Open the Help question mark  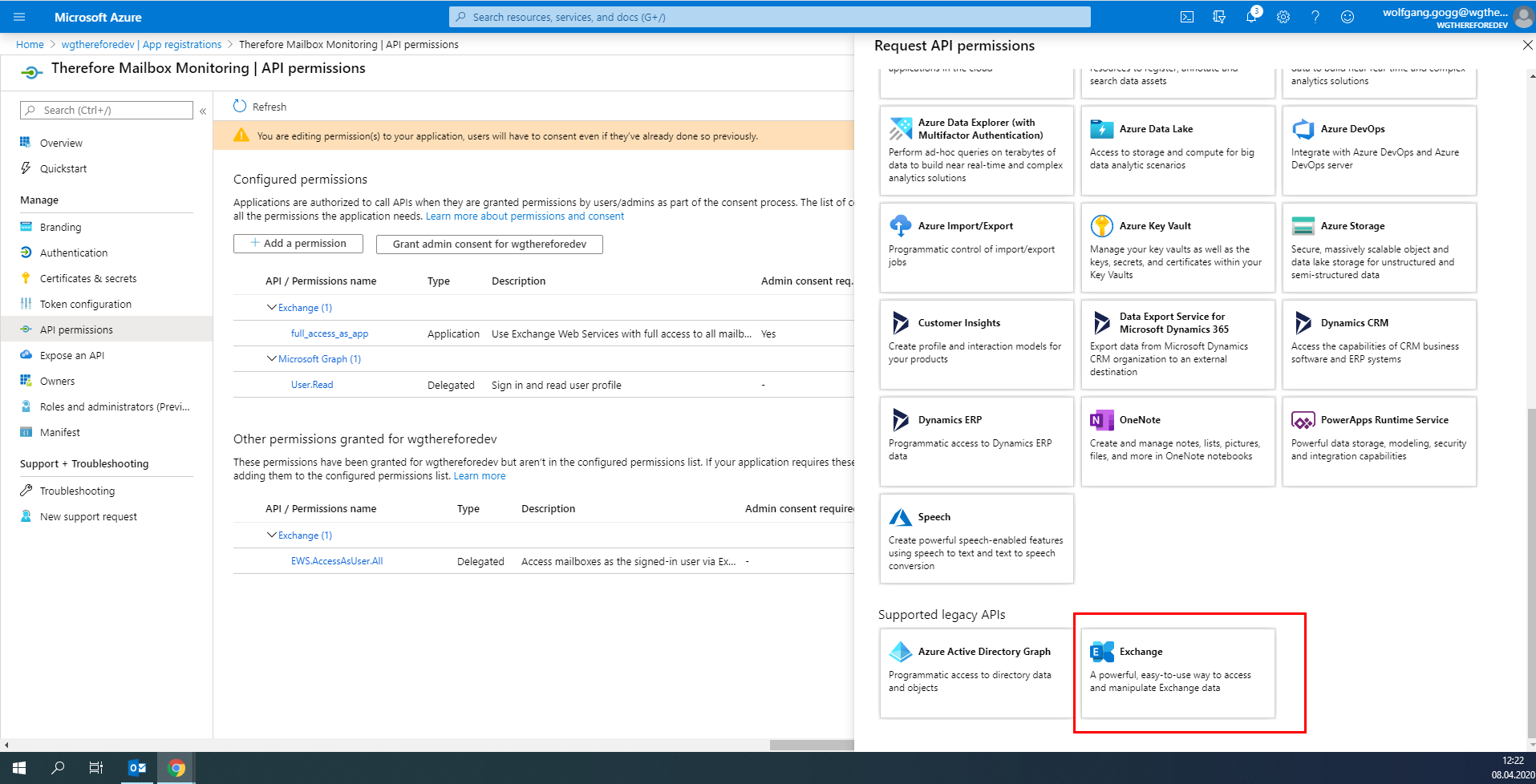[1315, 17]
